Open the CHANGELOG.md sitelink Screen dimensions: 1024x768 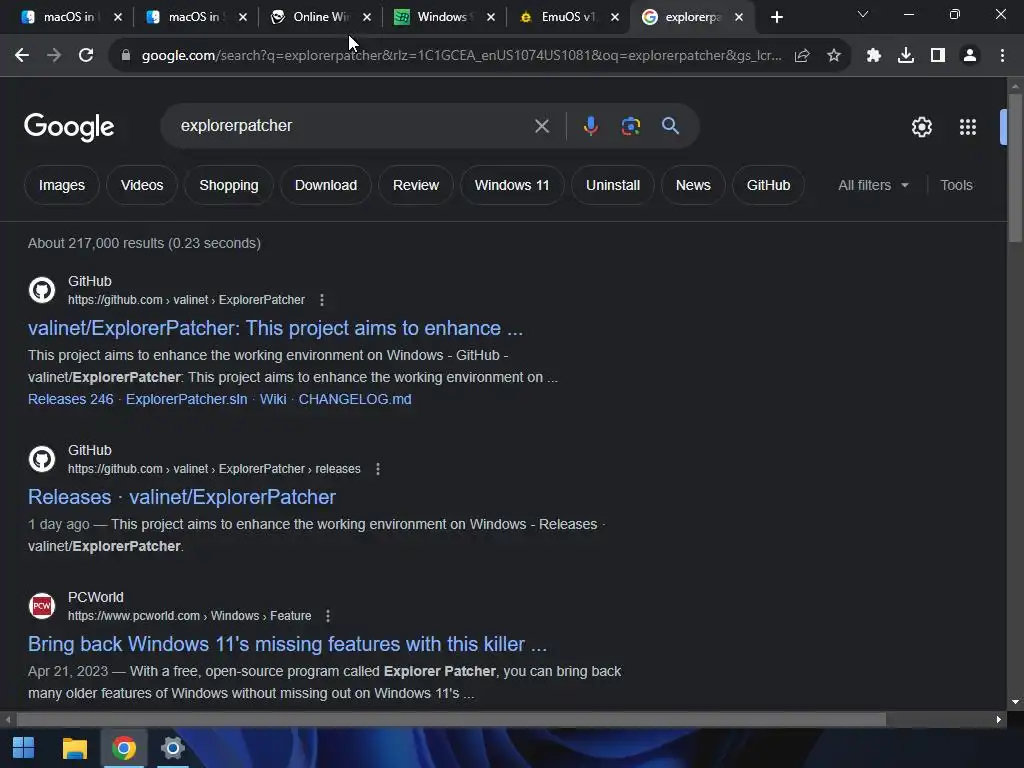[x=355, y=399]
